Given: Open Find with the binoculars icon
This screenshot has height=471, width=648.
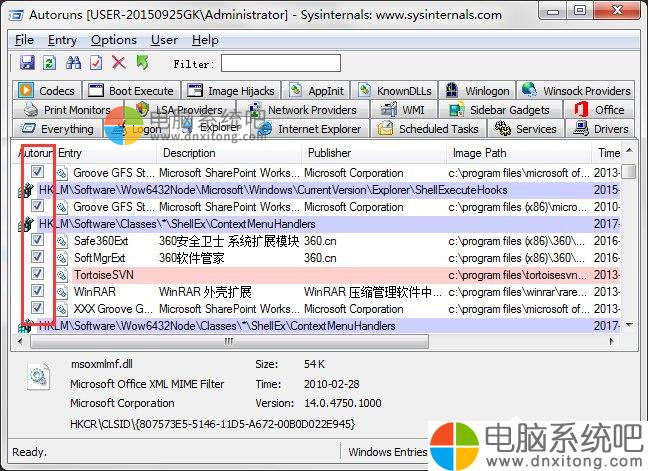Looking at the screenshot, I should tap(73, 63).
